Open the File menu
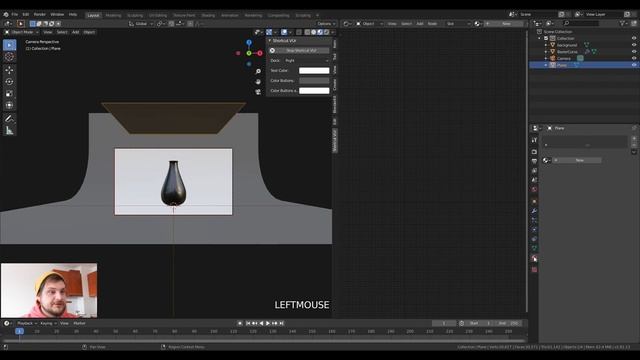This screenshot has width=640, height=360. point(15,14)
